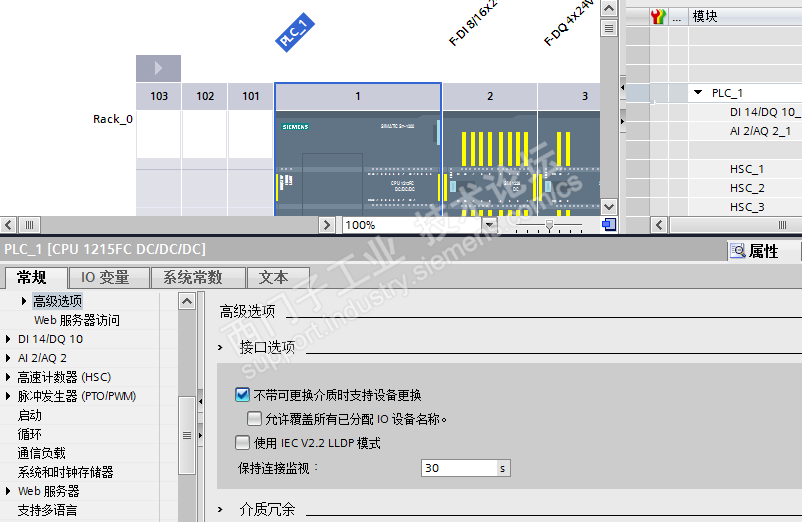Expand 脉冲发生器 (PTO/PWM) tree node
The width and height of the screenshot is (802, 522).
[x=8, y=396]
